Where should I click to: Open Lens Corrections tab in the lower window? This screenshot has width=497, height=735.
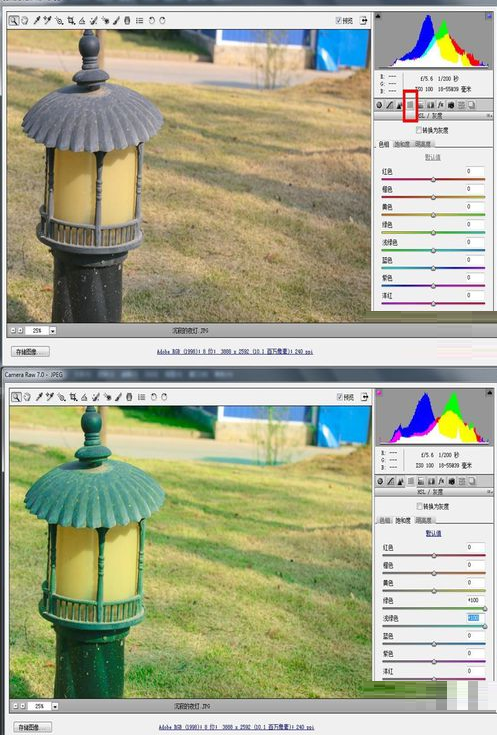click(431, 481)
